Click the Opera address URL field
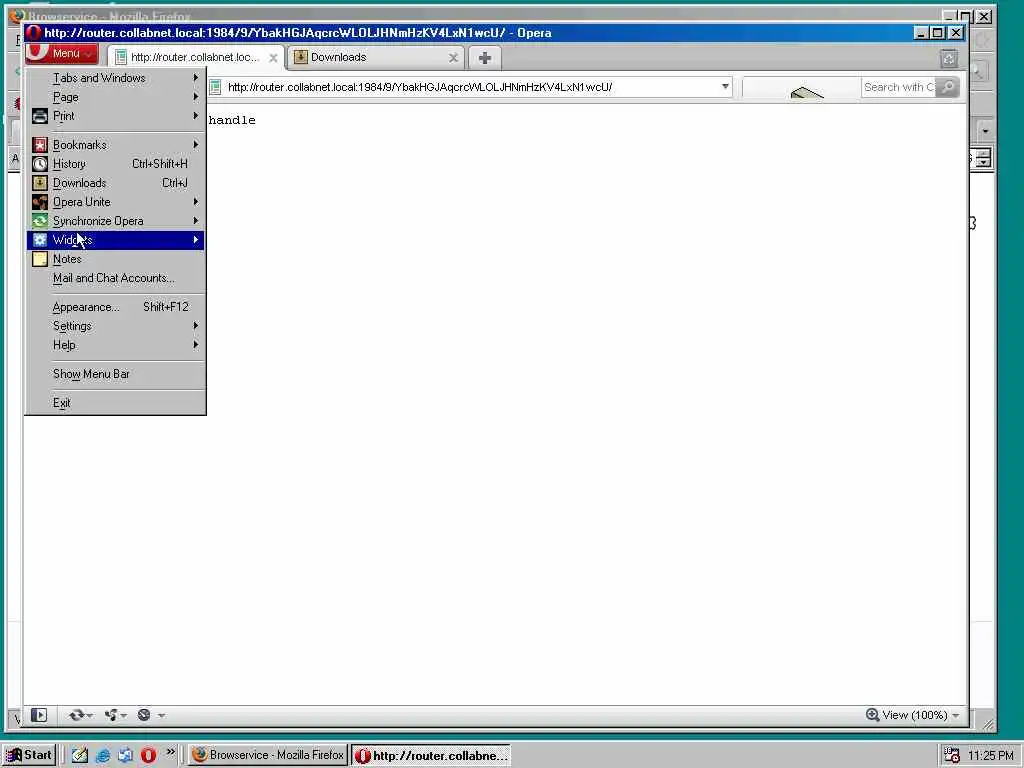Image resolution: width=1024 pixels, height=768 pixels. point(470,88)
